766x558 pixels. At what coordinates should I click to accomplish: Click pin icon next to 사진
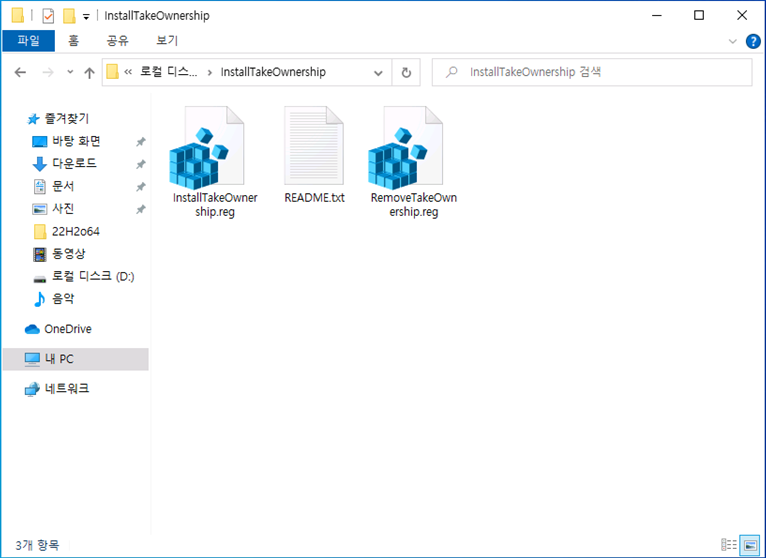coord(141,209)
